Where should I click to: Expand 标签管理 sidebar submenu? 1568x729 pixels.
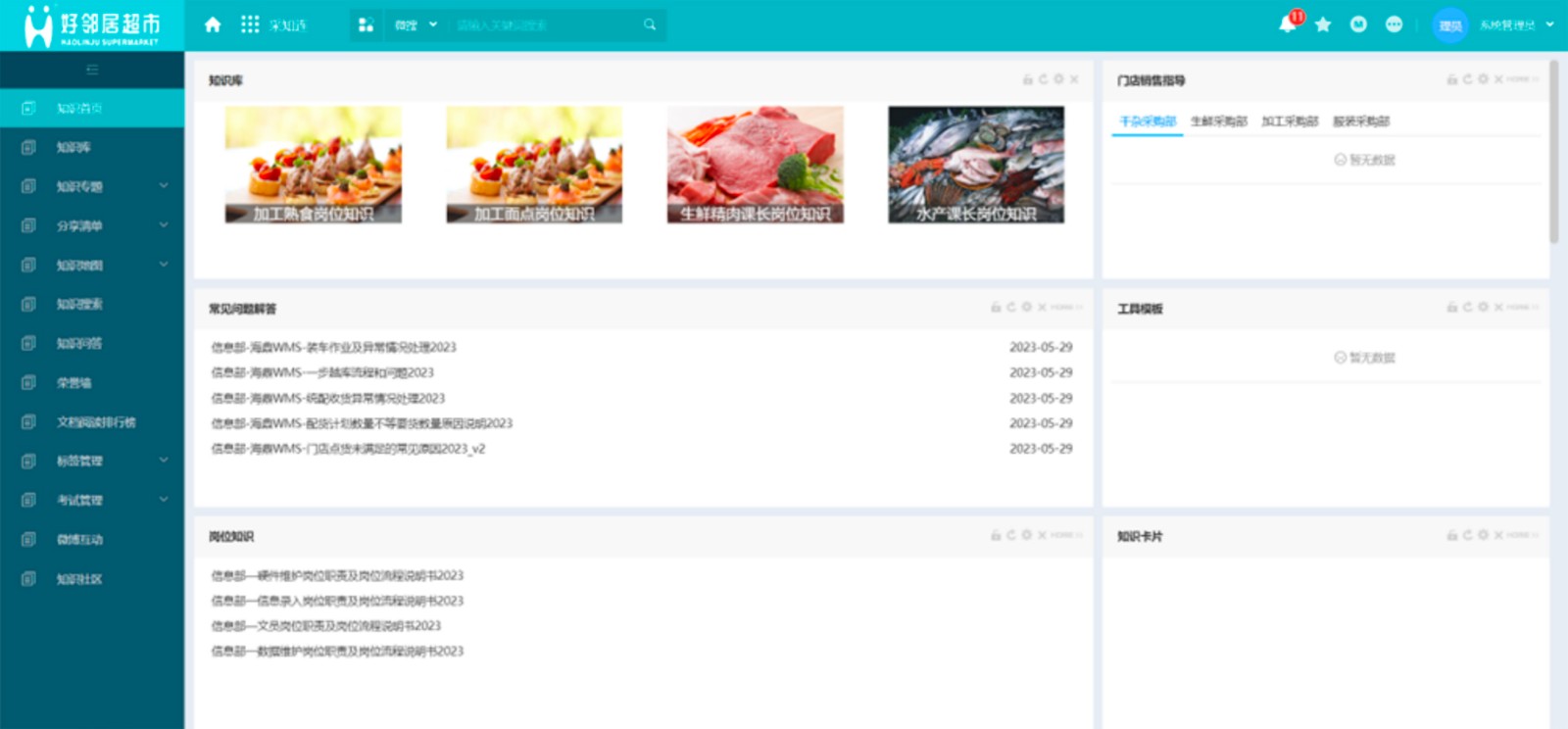pos(164,461)
